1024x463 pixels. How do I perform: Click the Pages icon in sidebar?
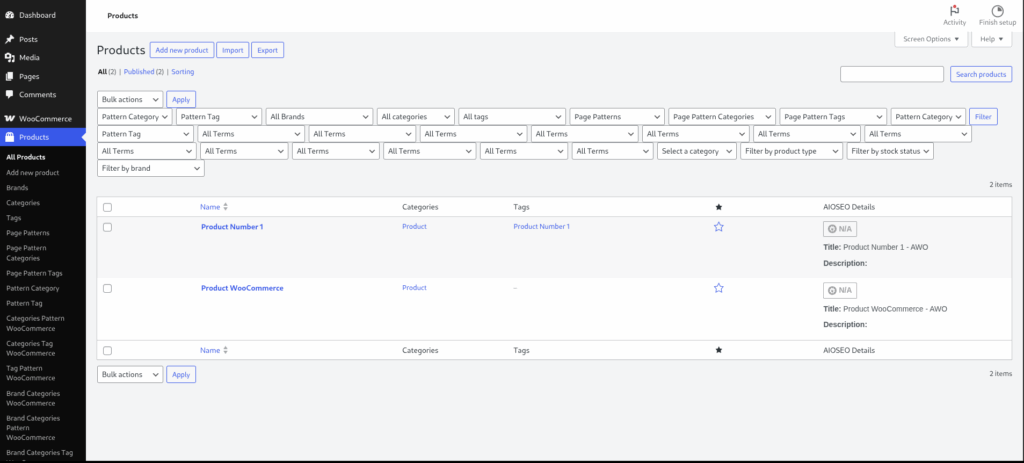pos(10,76)
